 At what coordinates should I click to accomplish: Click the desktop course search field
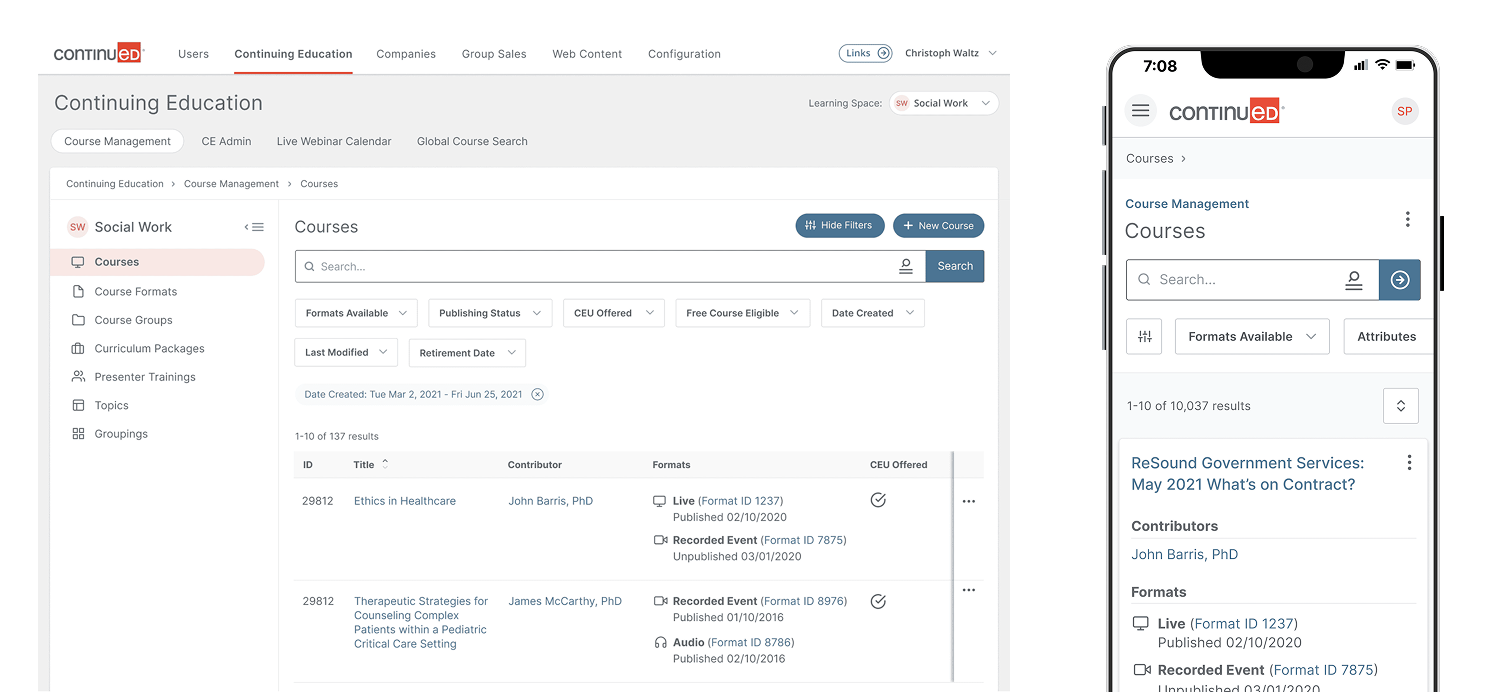click(x=600, y=267)
